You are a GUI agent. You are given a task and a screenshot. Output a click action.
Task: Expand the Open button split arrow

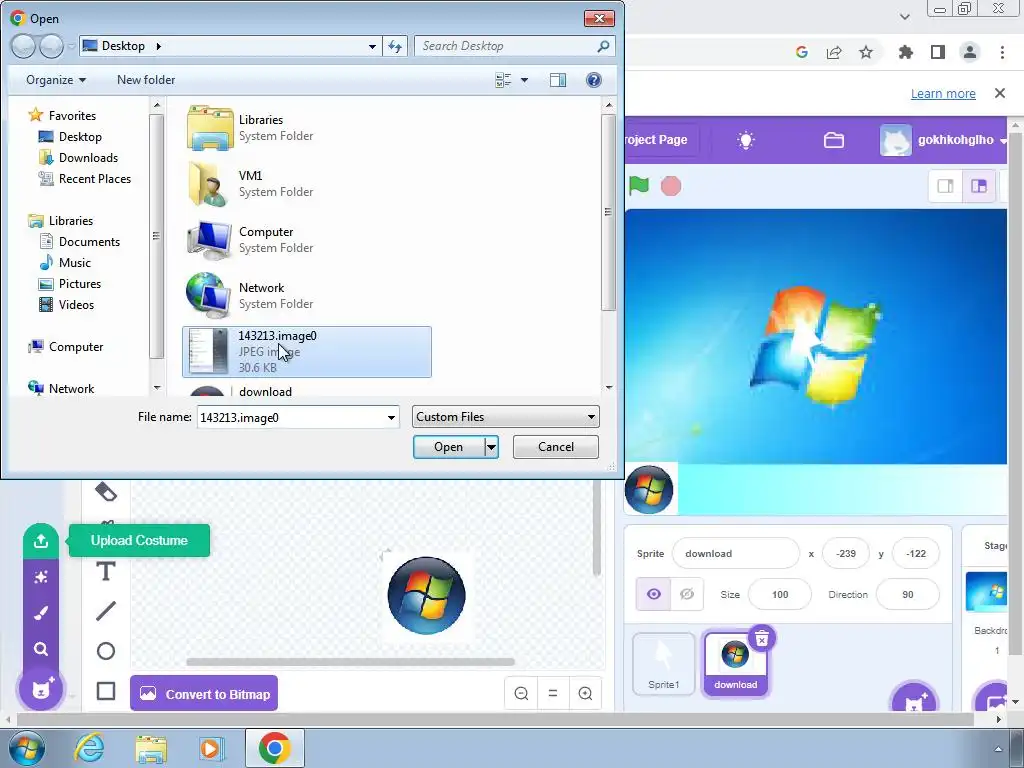491,447
